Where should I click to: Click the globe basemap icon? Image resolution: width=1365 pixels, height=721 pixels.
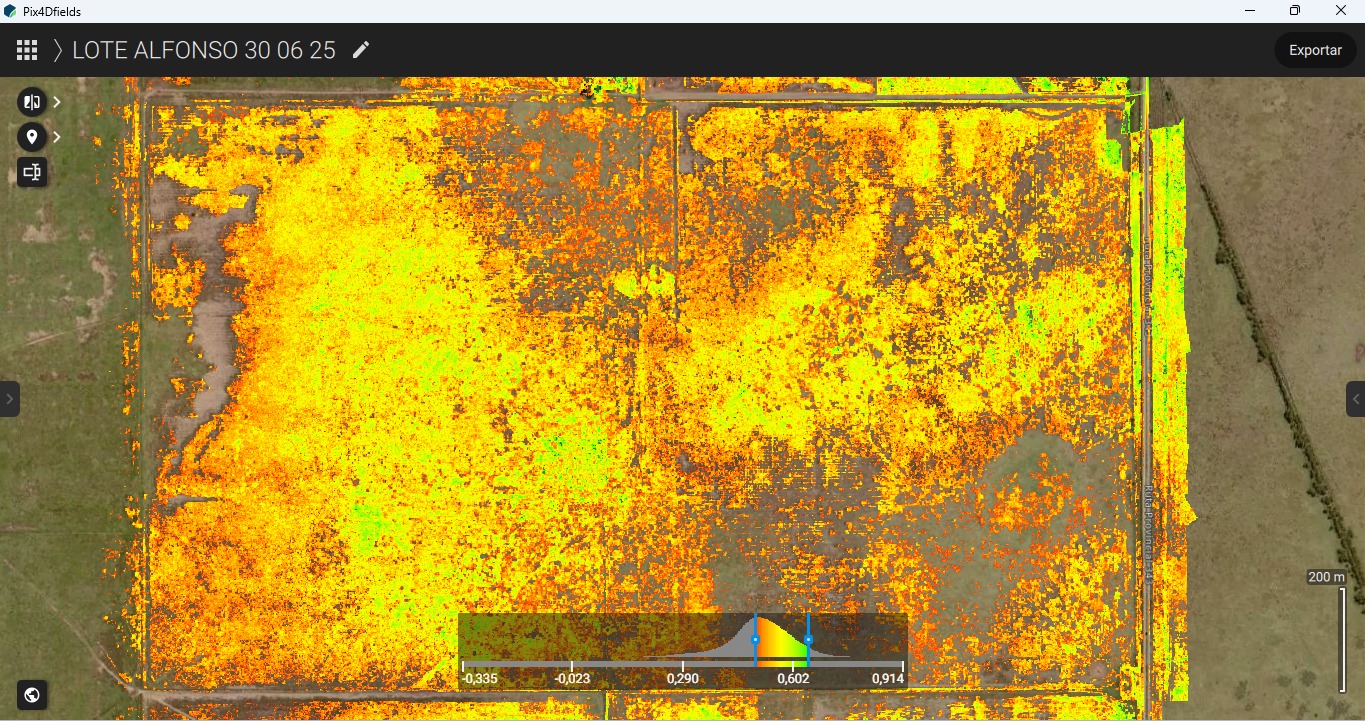[x=32, y=695]
